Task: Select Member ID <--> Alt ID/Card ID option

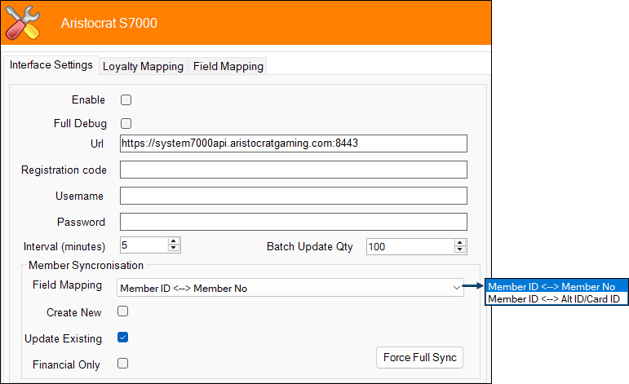Action: 556,299
